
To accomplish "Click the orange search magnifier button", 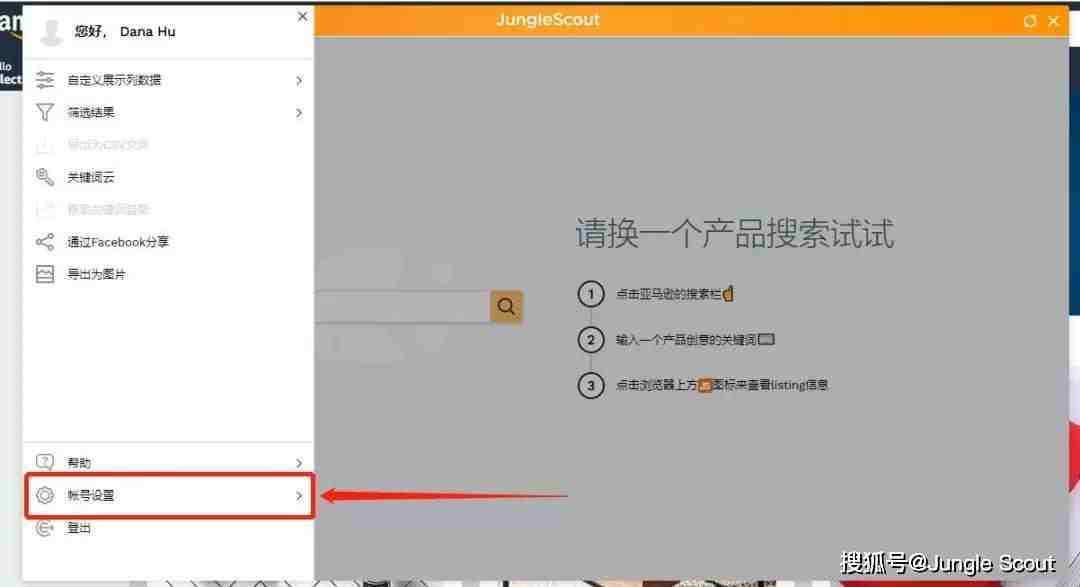I will pos(506,307).
